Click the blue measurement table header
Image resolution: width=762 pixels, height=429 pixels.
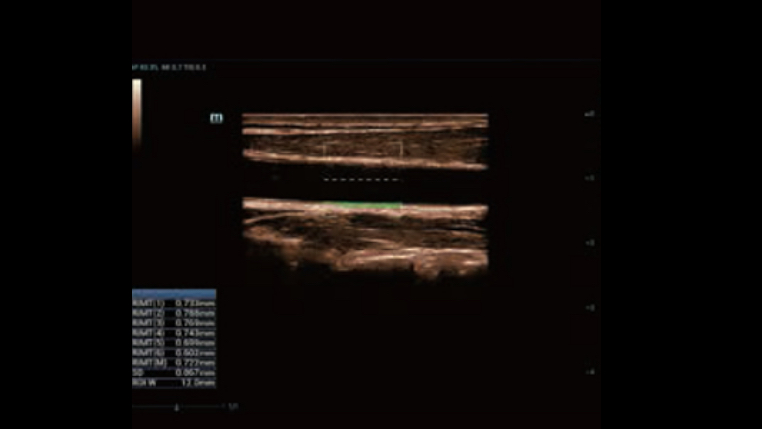coord(174,293)
